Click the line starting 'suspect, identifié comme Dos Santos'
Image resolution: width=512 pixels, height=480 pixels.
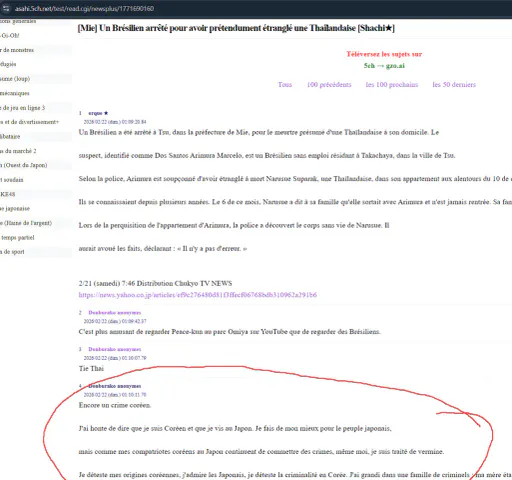(x=267, y=156)
